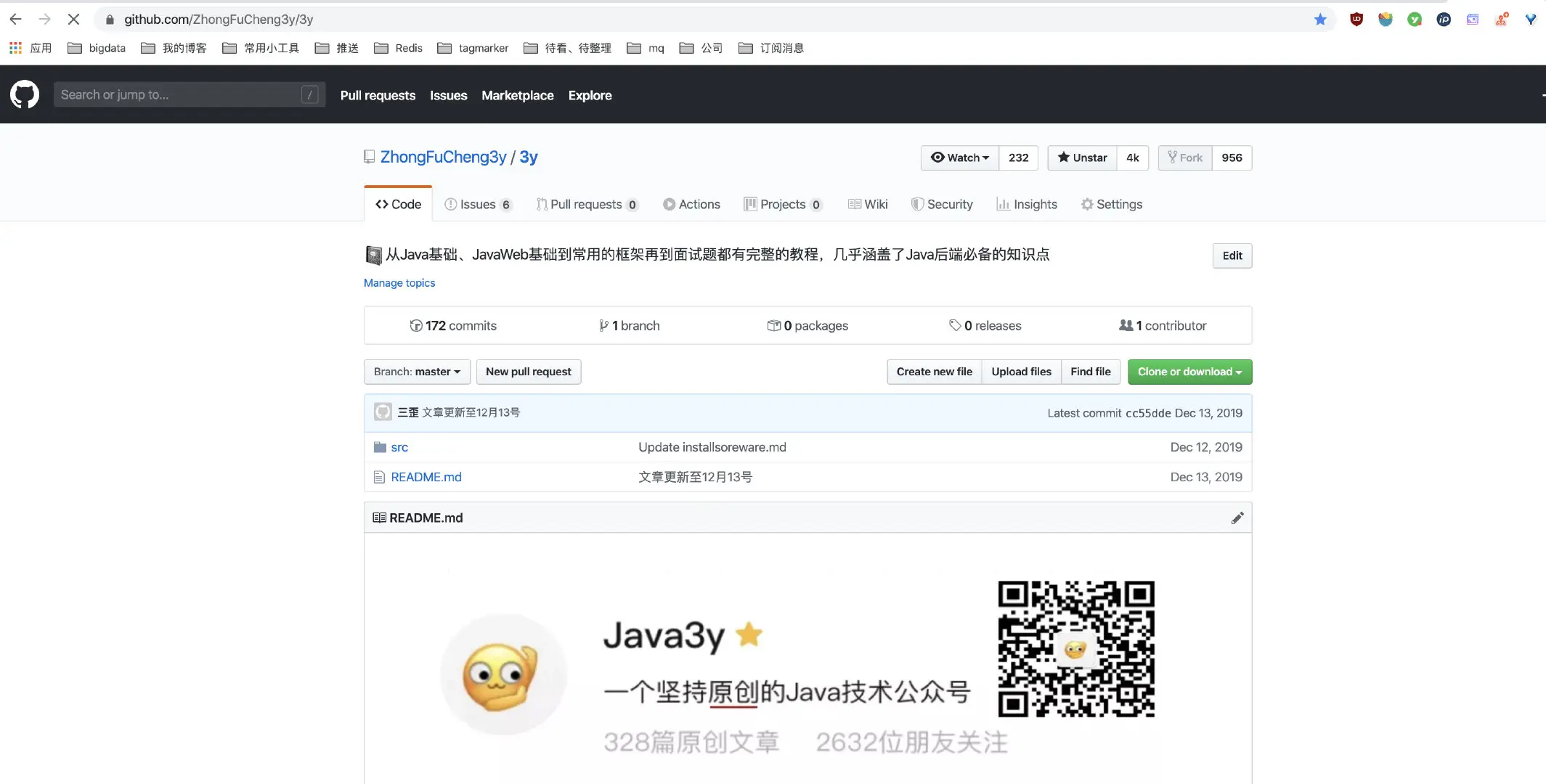Create a new pull request
Viewport: 1546px width, 784px height.
pyautogui.click(x=528, y=371)
